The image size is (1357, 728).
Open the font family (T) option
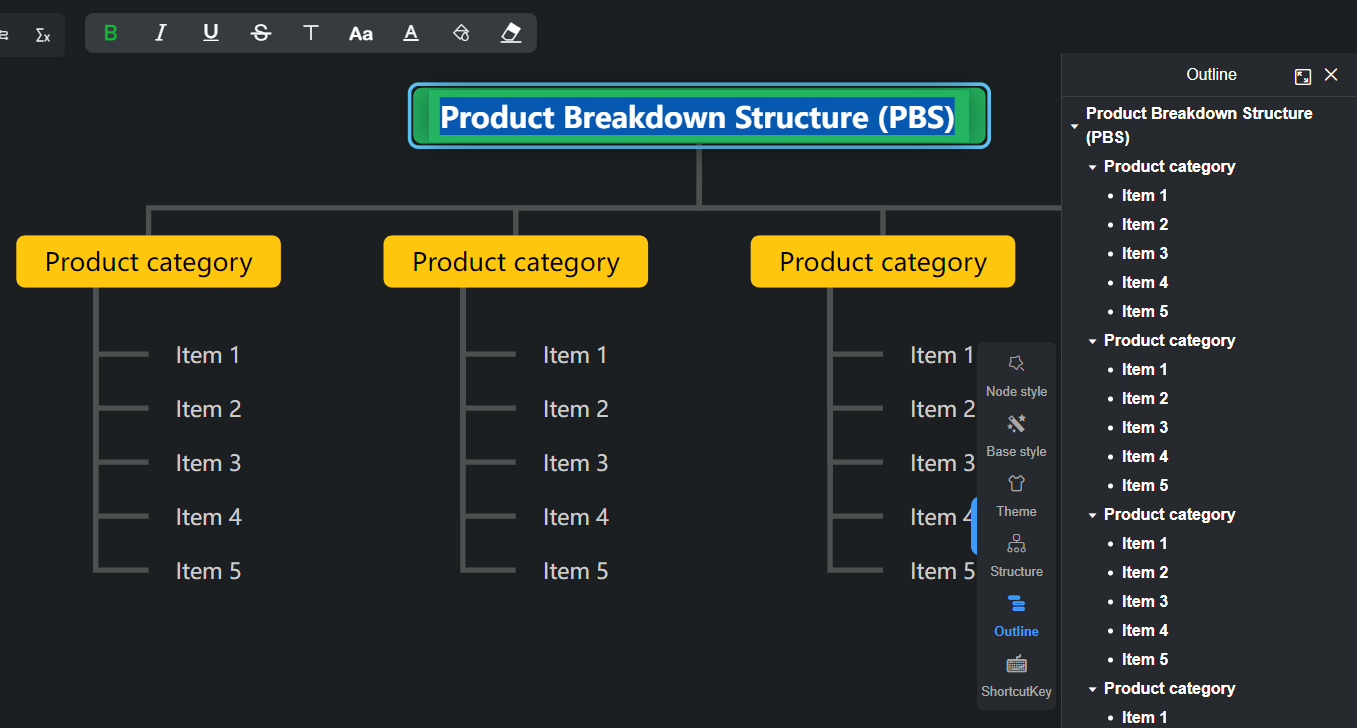click(311, 33)
